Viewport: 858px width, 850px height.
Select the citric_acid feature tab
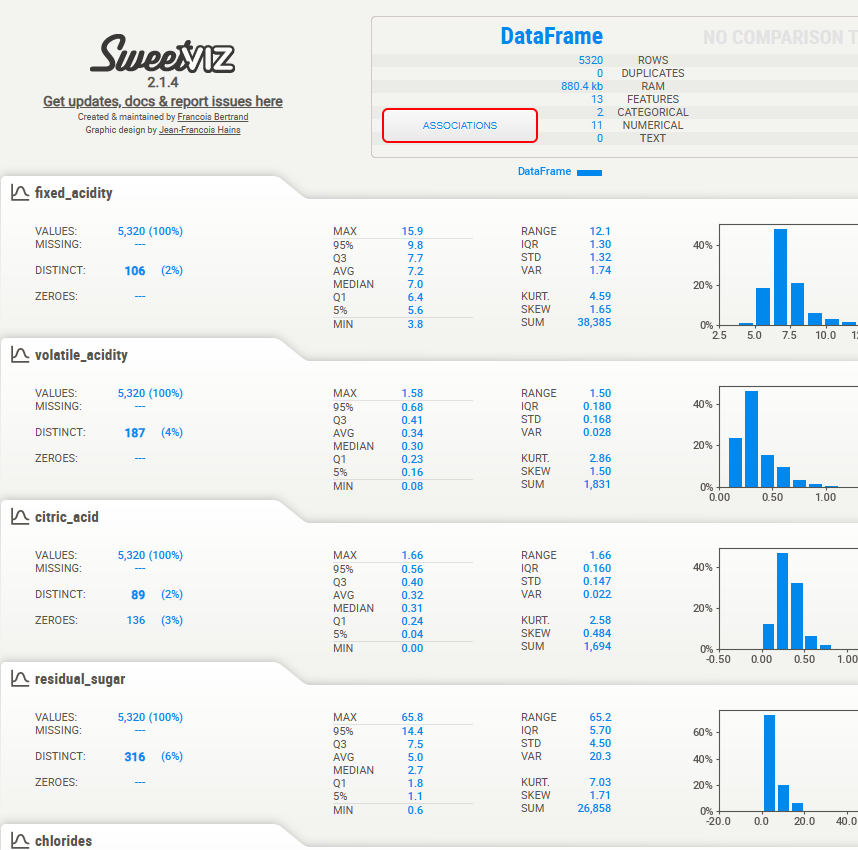pyautogui.click(x=67, y=517)
